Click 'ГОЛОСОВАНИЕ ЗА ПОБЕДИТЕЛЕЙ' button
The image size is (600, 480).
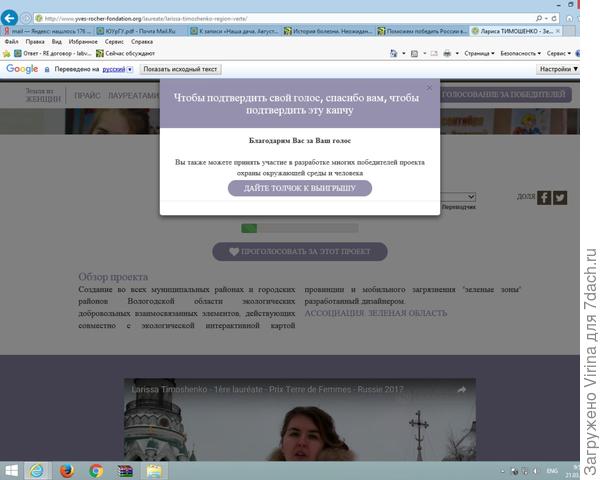[x=504, y=95]
